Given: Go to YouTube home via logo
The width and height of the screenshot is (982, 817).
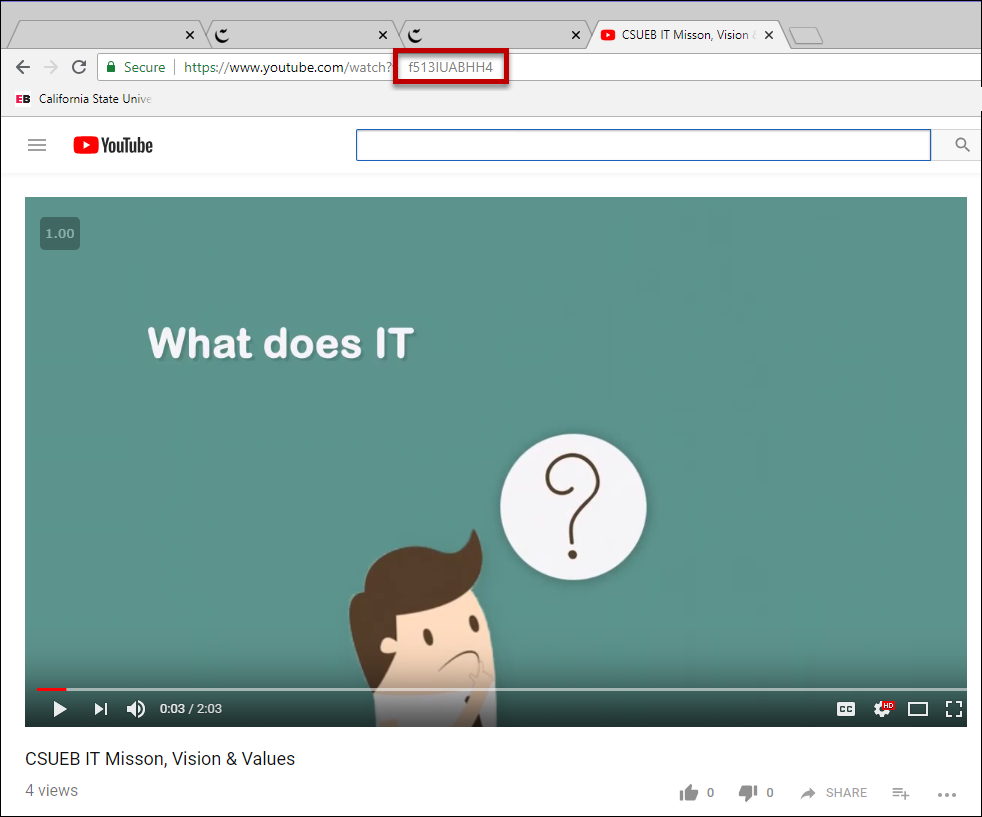Looking at the screenshot, I should pyautogui.click(x=113, y=145).
